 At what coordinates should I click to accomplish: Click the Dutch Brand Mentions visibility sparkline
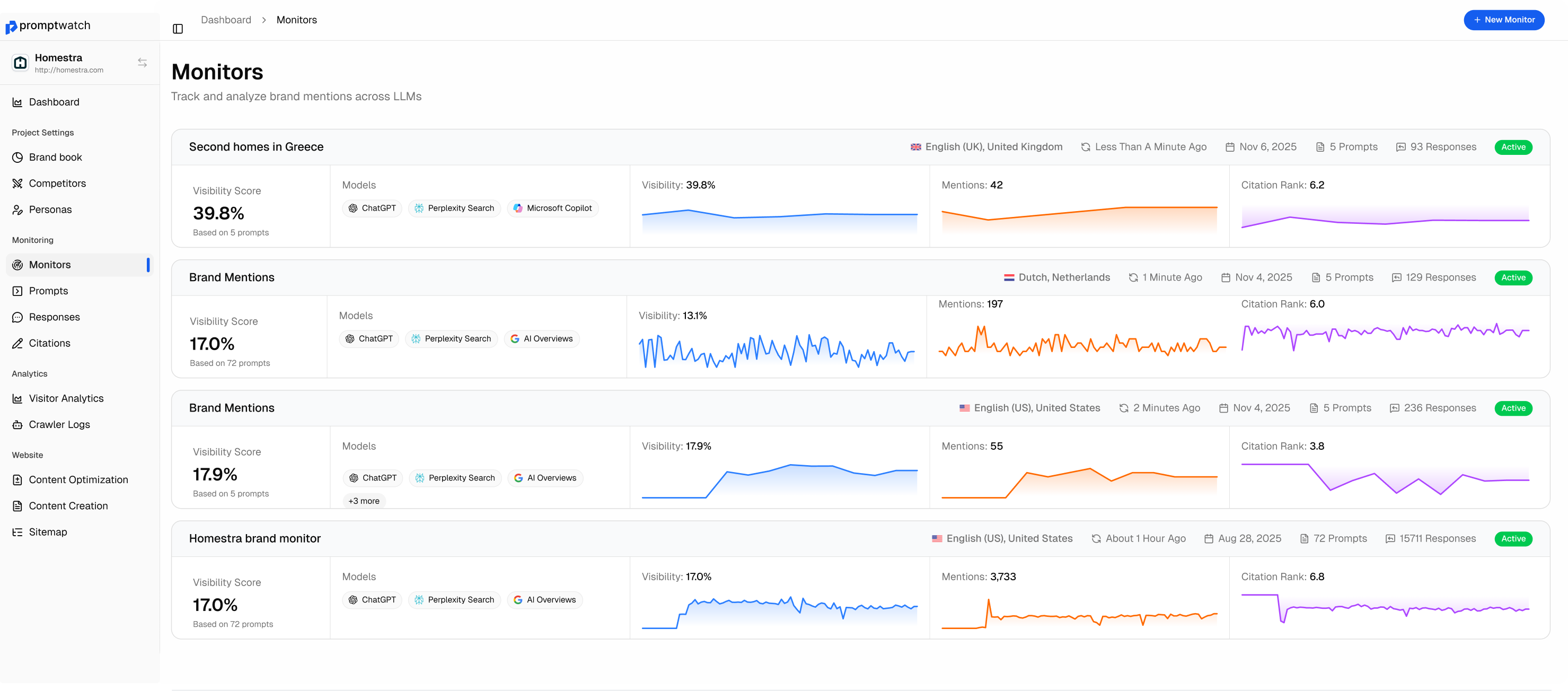[776, 351]
